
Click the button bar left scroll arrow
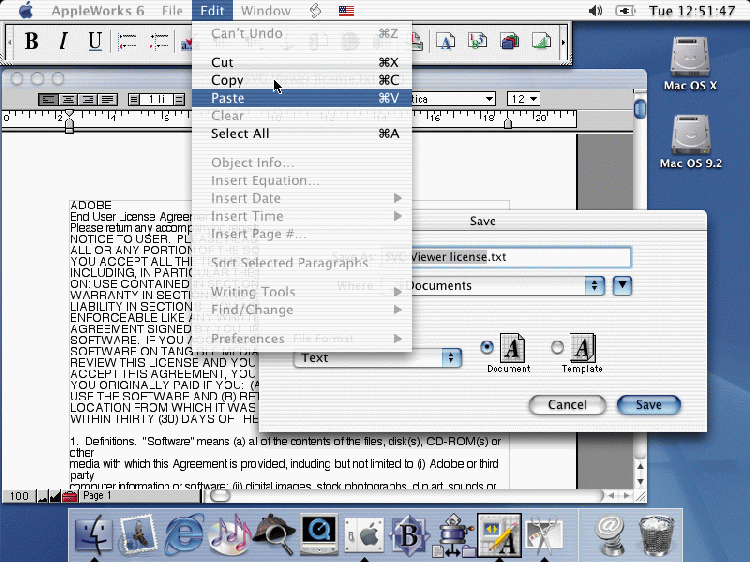click(9, 43)
